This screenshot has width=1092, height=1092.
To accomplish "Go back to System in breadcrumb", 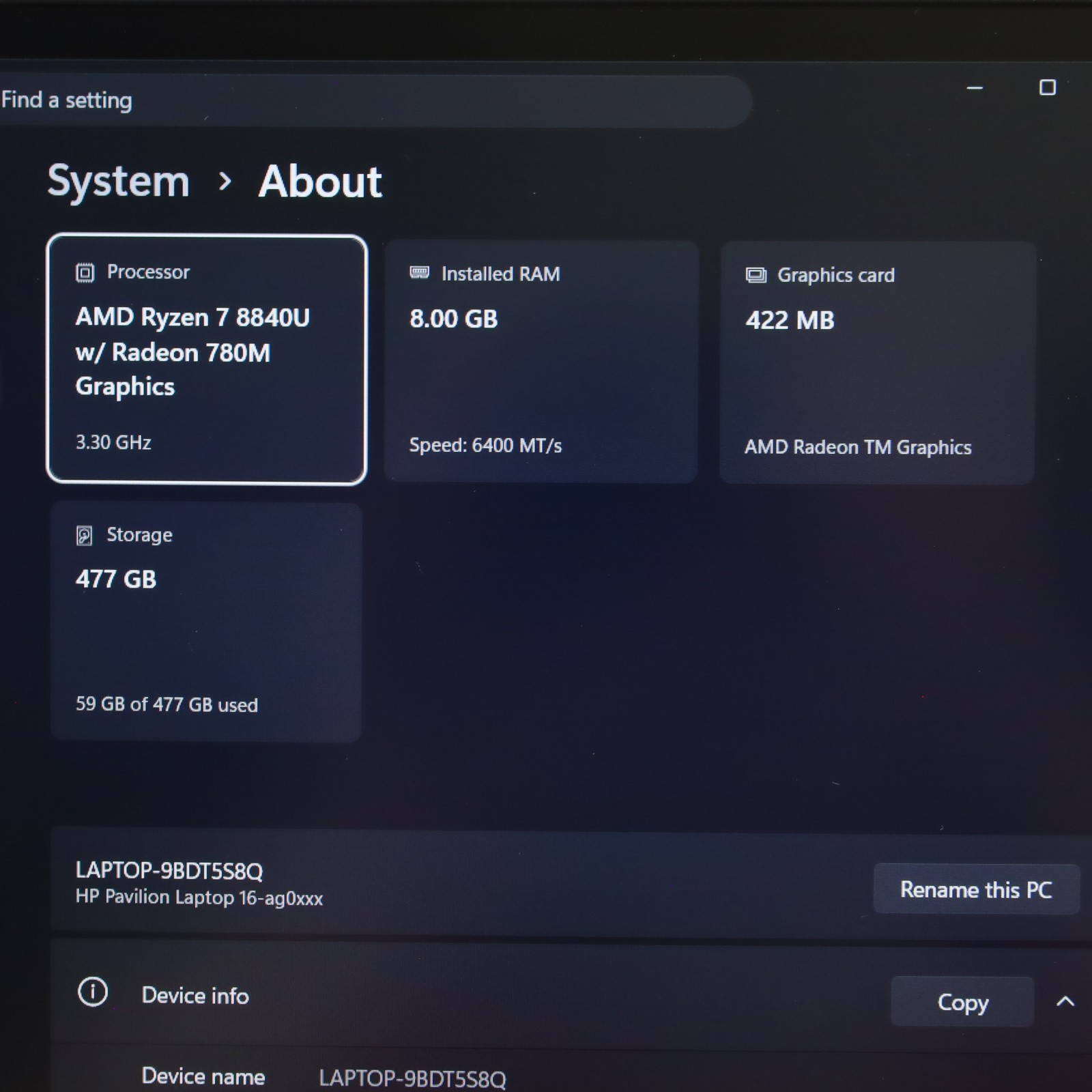I will [x=118, y=182].
